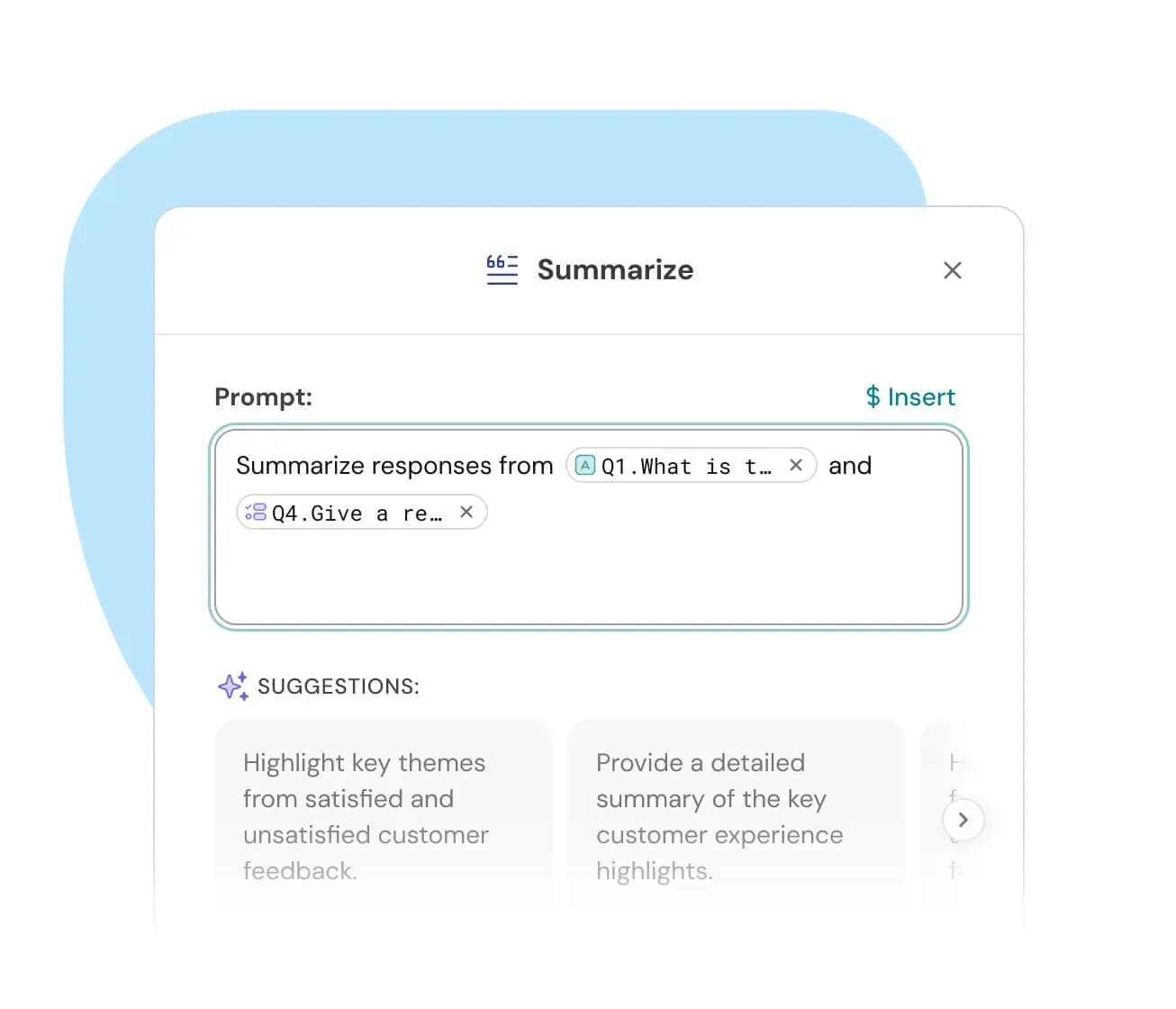Click the partially visible third suggestion card
The image size is (1176, 1009).
pyautogui.click(x=936, y=766)
